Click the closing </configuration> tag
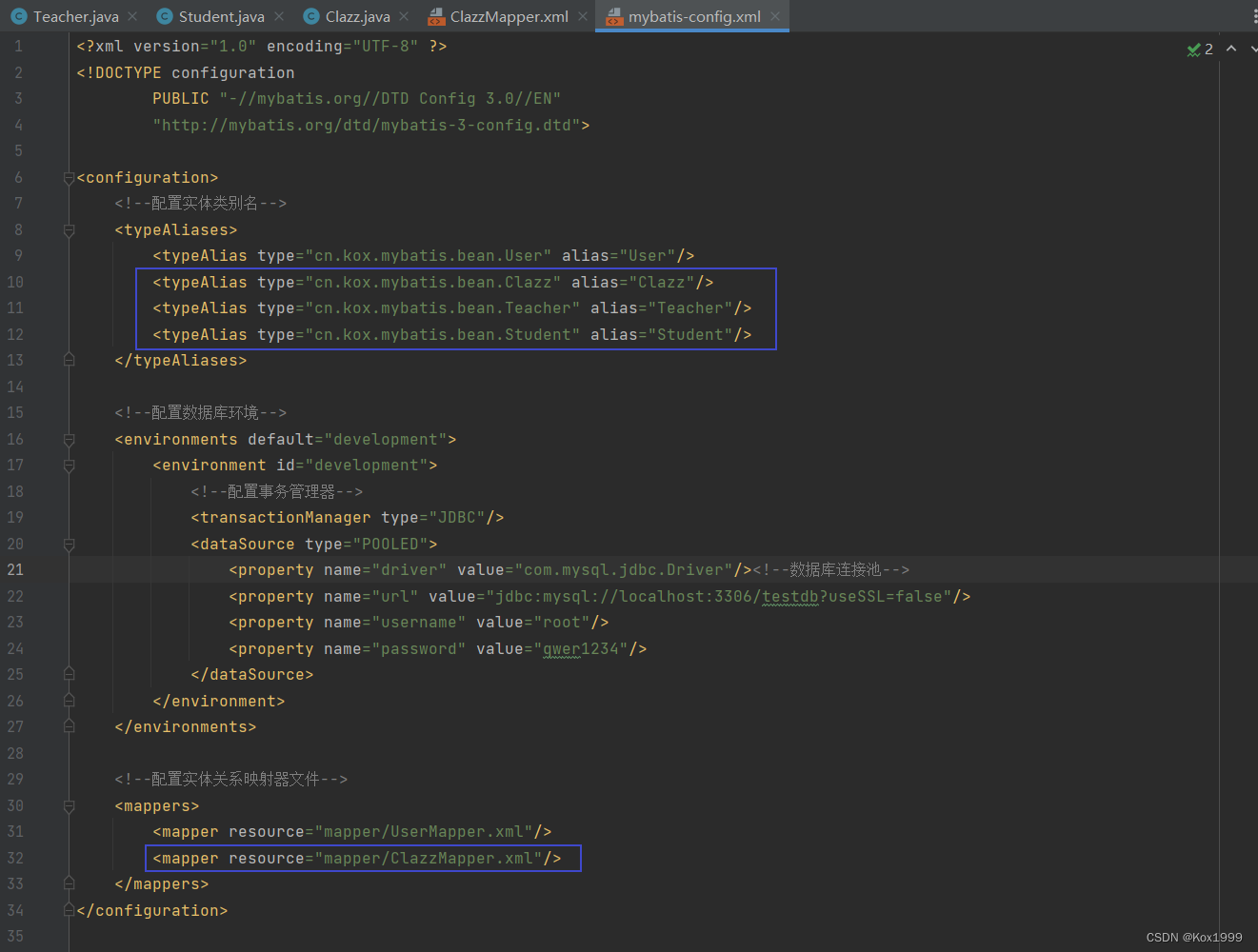The width and height of the screenshot is (1258, 952). click(x=152, y=910)
